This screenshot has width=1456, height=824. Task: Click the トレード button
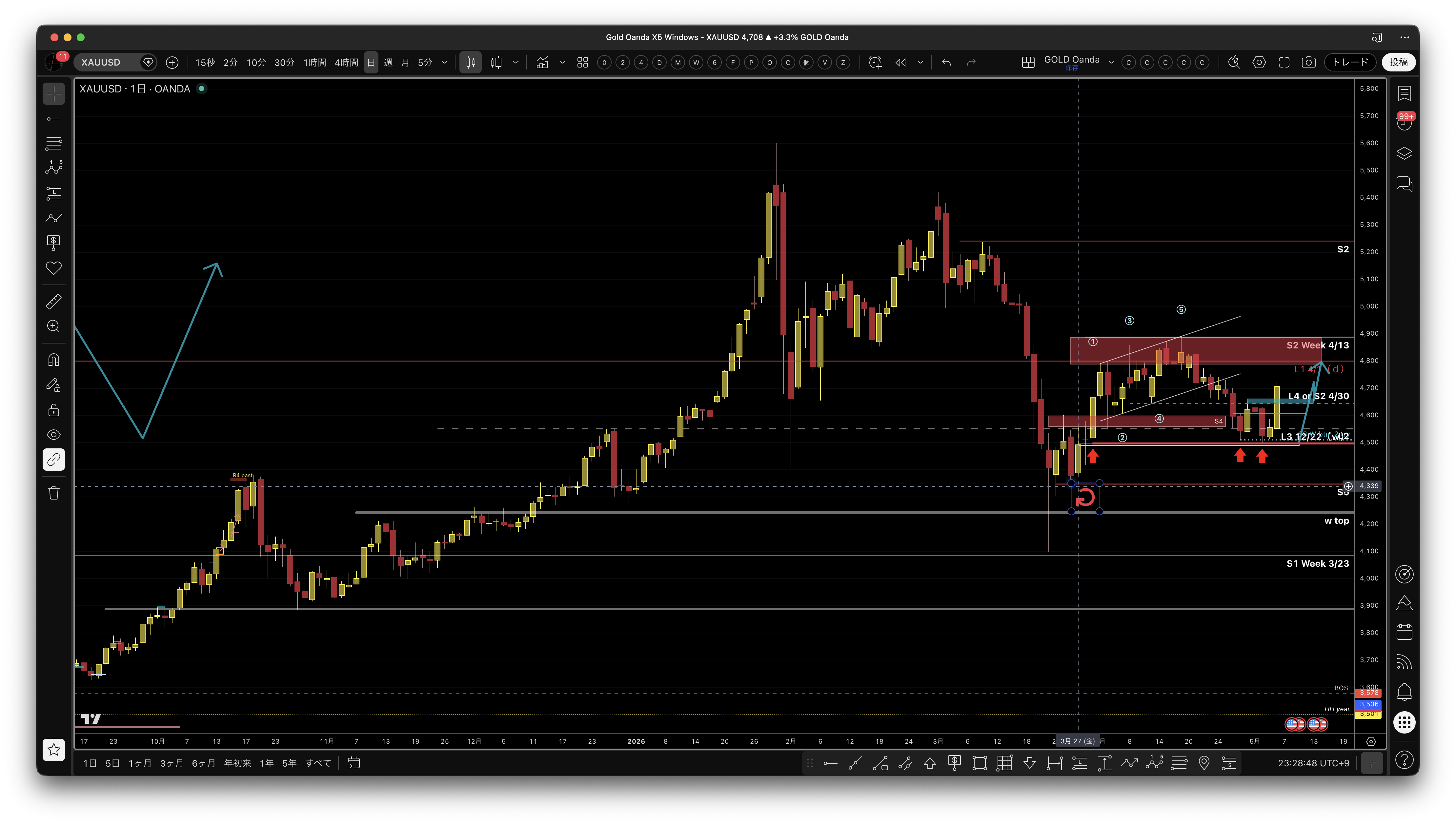[1350, 62]
